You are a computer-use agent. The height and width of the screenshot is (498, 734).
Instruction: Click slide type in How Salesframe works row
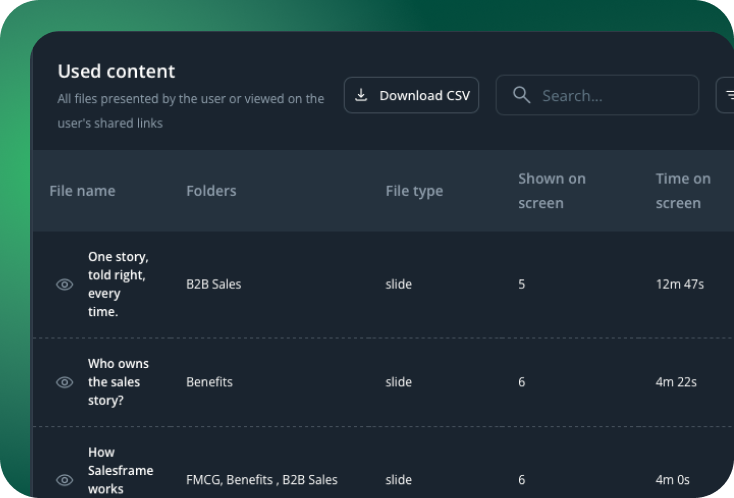pyautogui.click(x=398, y=480)
